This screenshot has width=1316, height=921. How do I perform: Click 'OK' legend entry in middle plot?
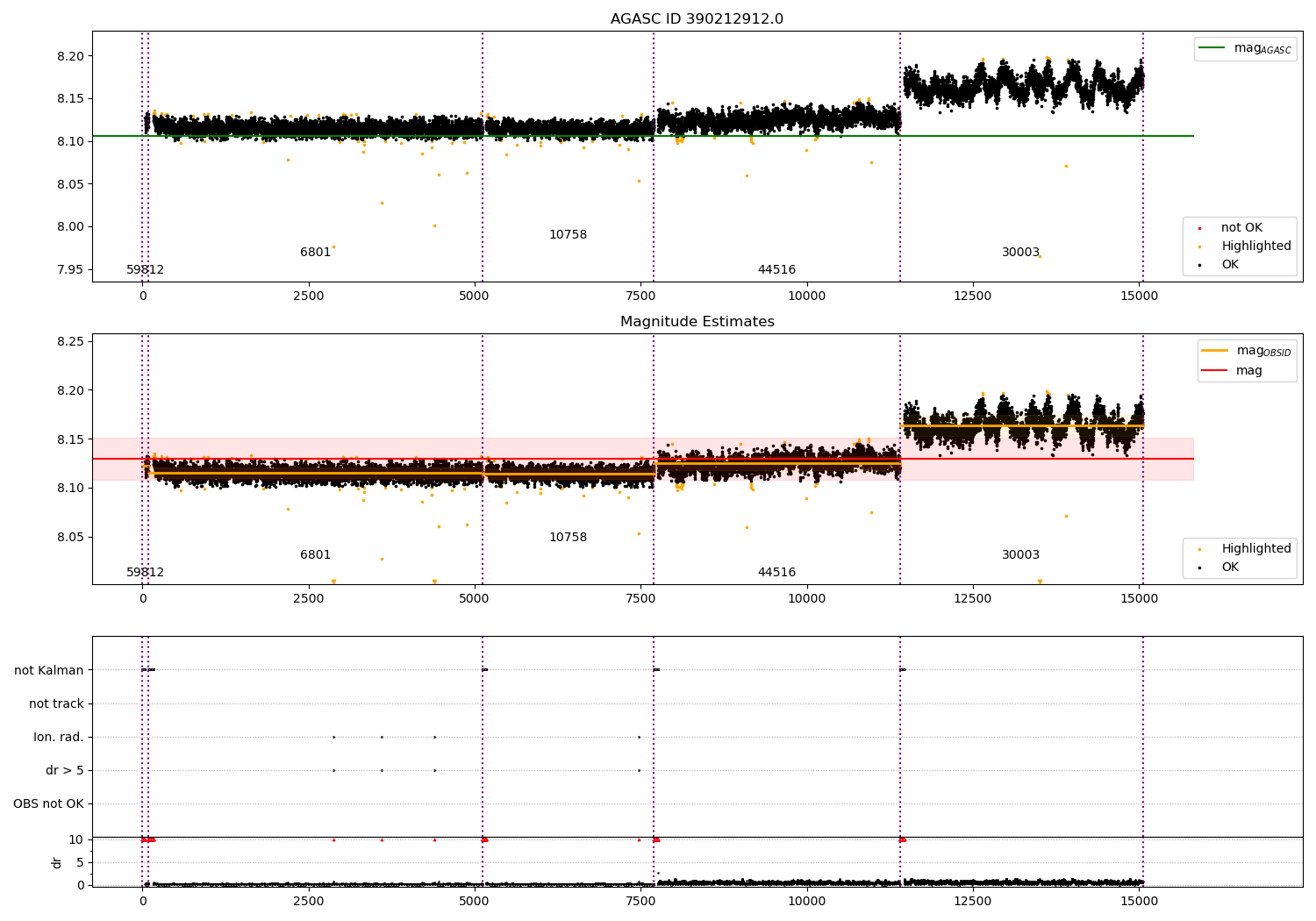coord(1218,568)
